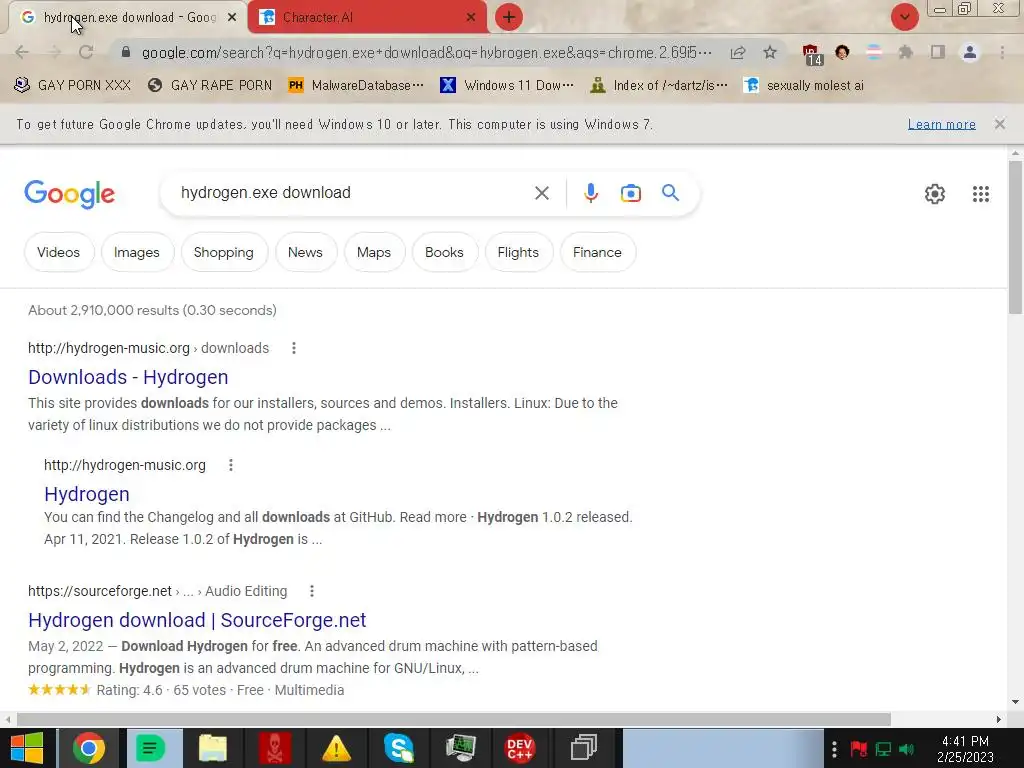
Task: Open the uBlock Origin extension showing 14
Action: coord(812,54)
